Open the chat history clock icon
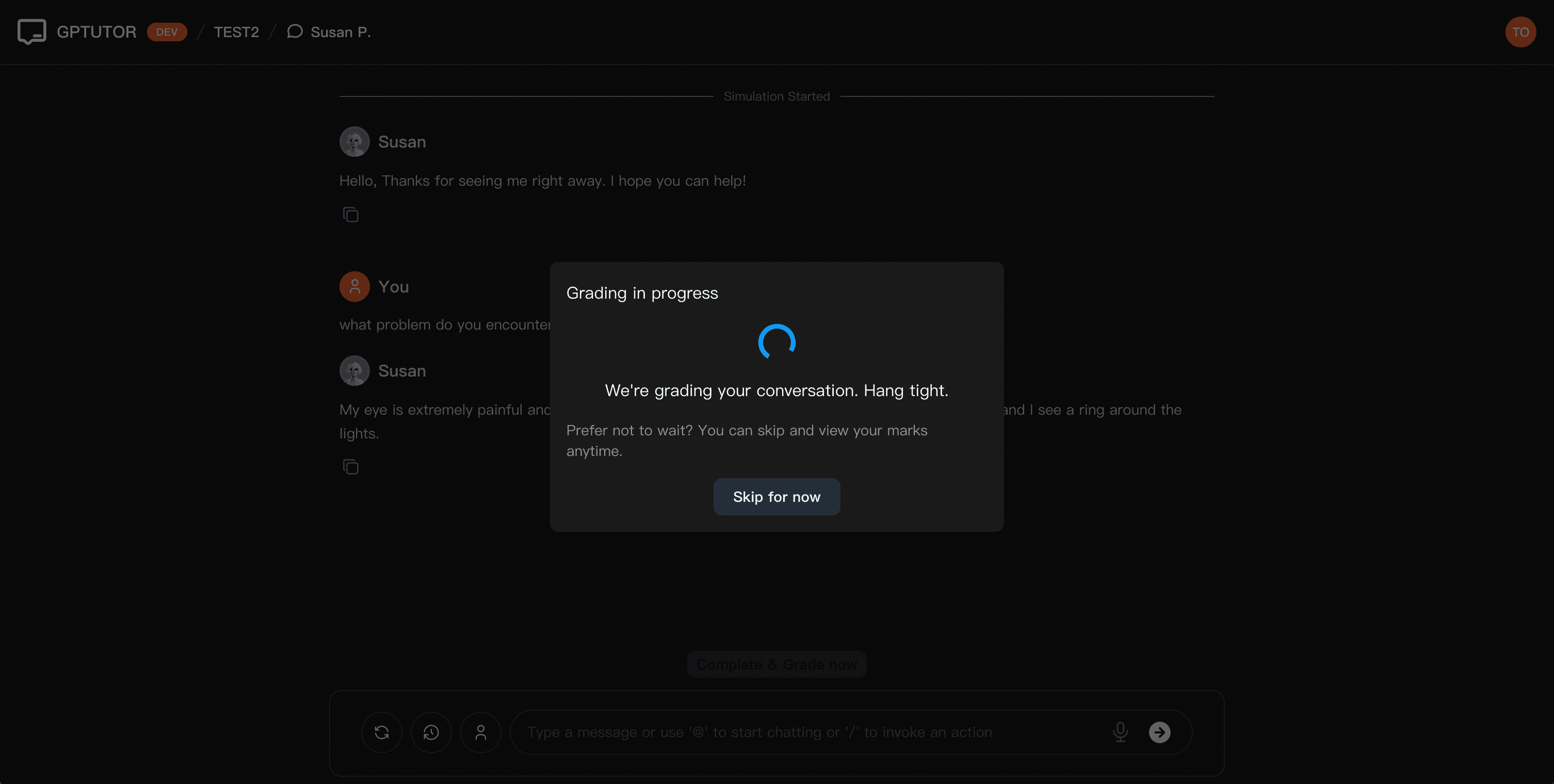1554x784 pixels. point(431,732)
